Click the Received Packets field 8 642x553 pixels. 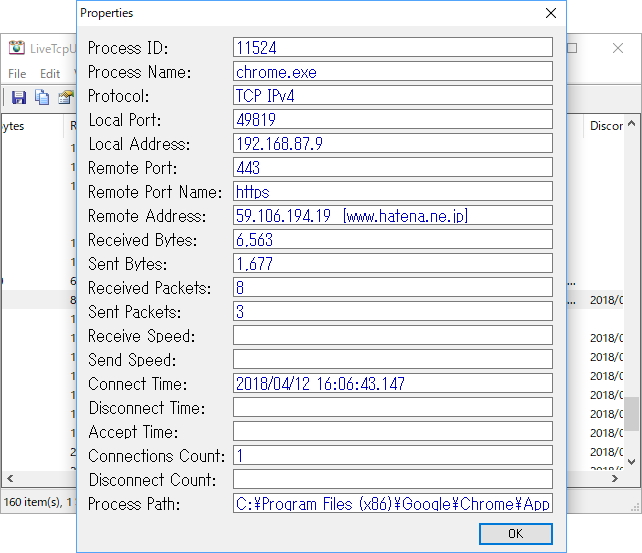[393, 287]
